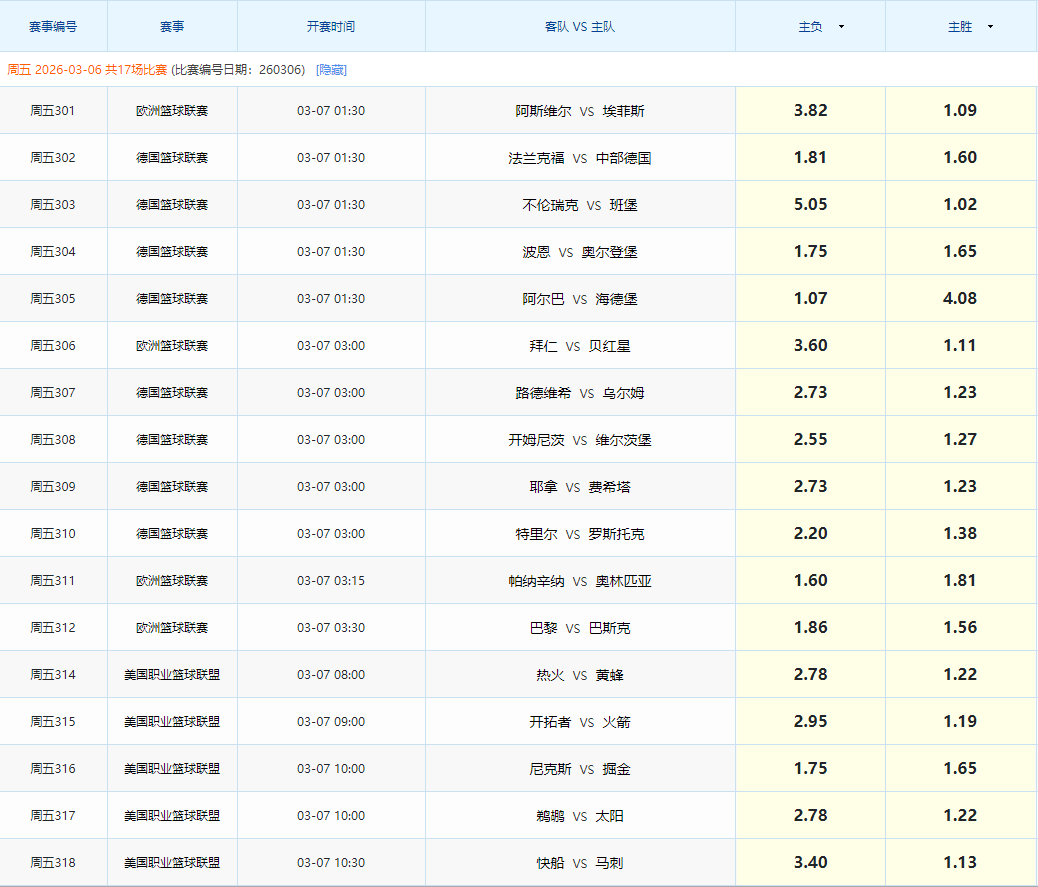Screen dimensions: 1038x887
Task: Select 主负 odds 3.60 for 周五306
Action: (810, 346)
